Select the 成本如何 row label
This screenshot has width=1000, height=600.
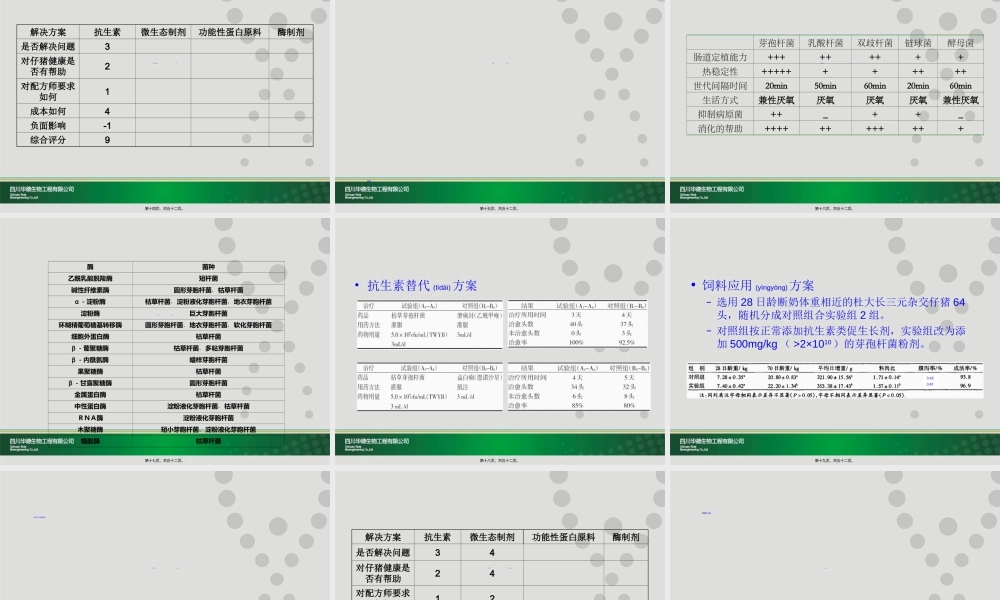(x=48, y=112)
